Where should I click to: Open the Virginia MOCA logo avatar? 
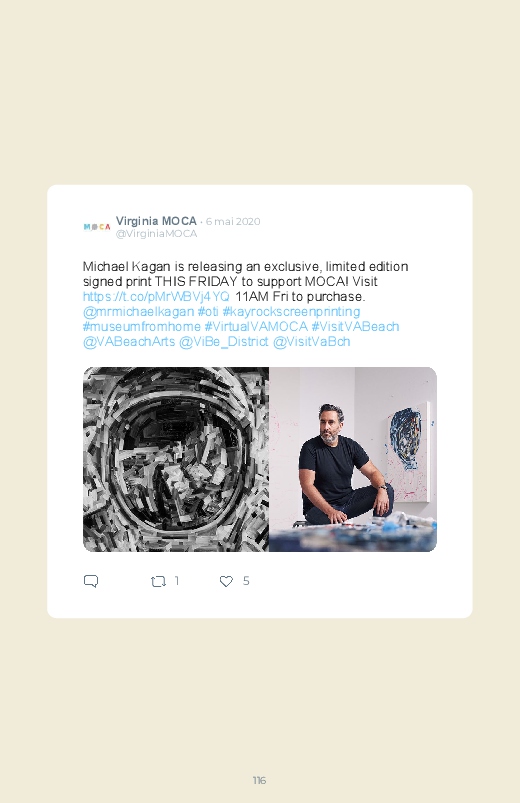(x=97, y=227)
